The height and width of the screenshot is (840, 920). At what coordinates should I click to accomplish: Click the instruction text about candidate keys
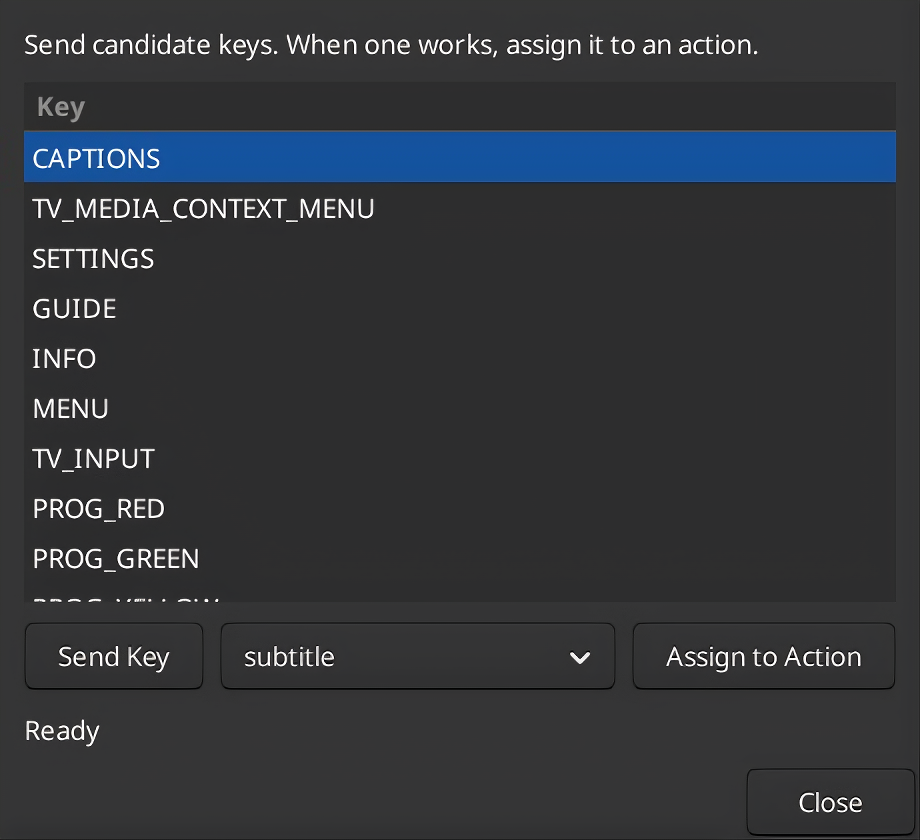[x=391, y=45]
